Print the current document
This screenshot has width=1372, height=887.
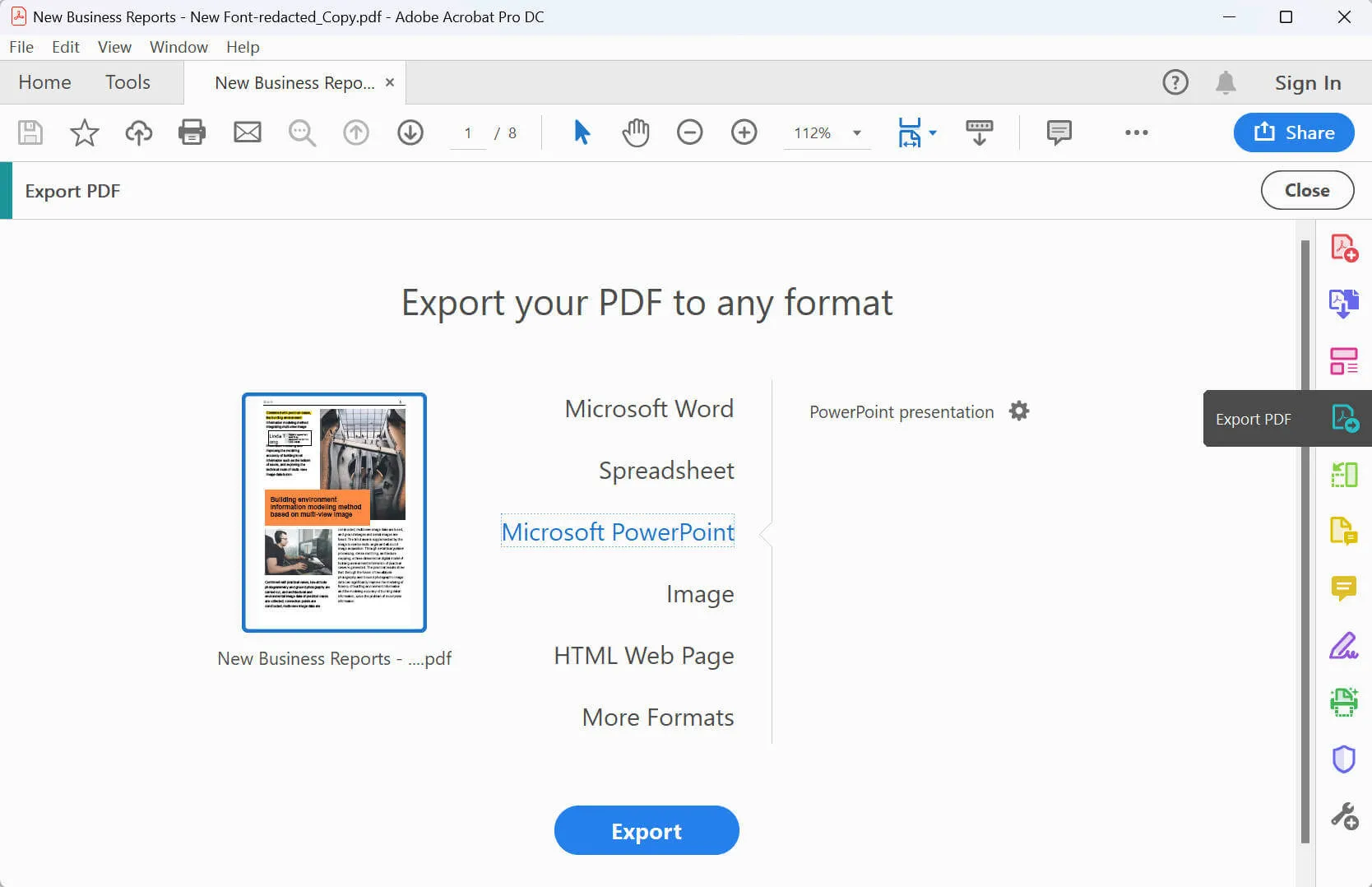click(x=192, y=132)
